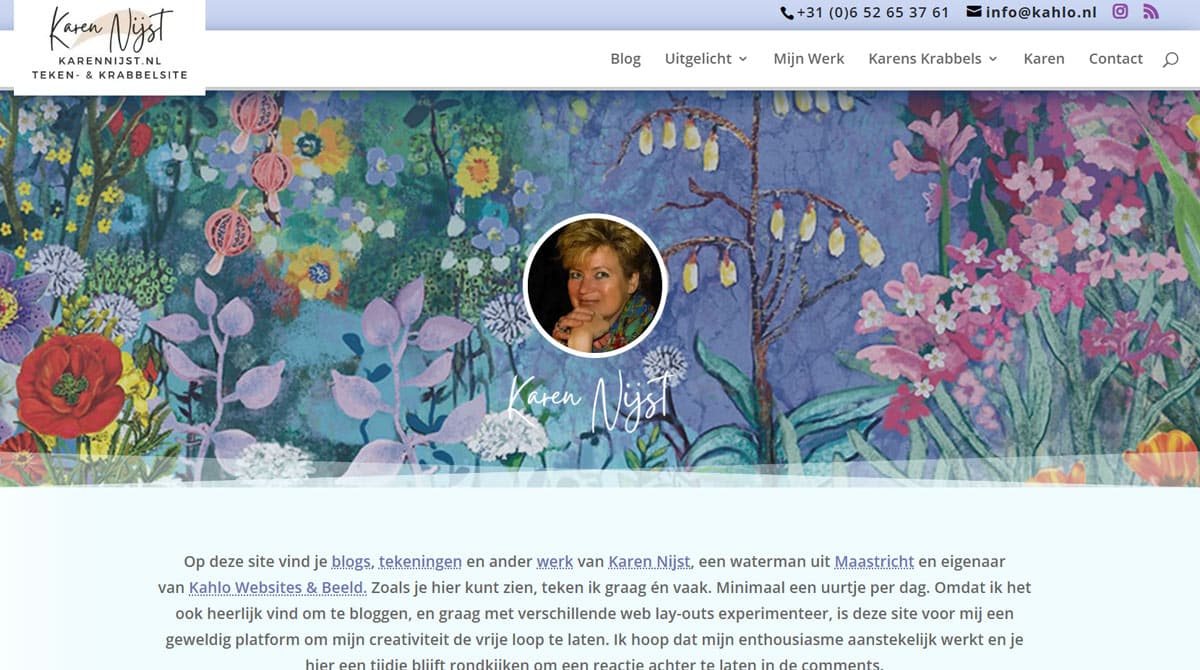Viewport: 1200px width, 670px height.
Task: Click the Karen Nijst site logo
Action: pyautogui.click(x=110, y=45)
